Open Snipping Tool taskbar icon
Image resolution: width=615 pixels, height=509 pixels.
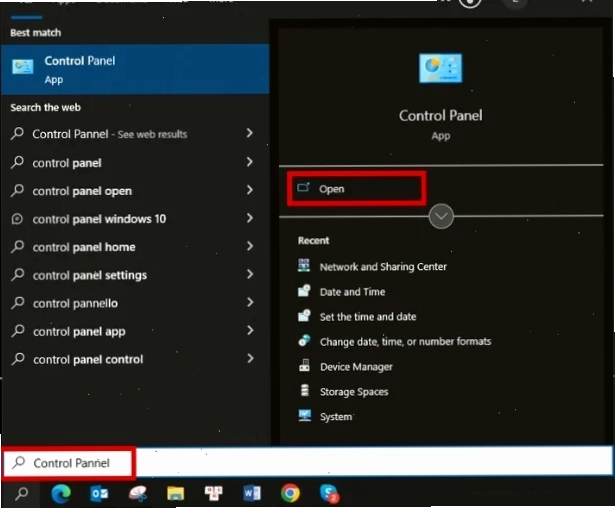(138, 493)
